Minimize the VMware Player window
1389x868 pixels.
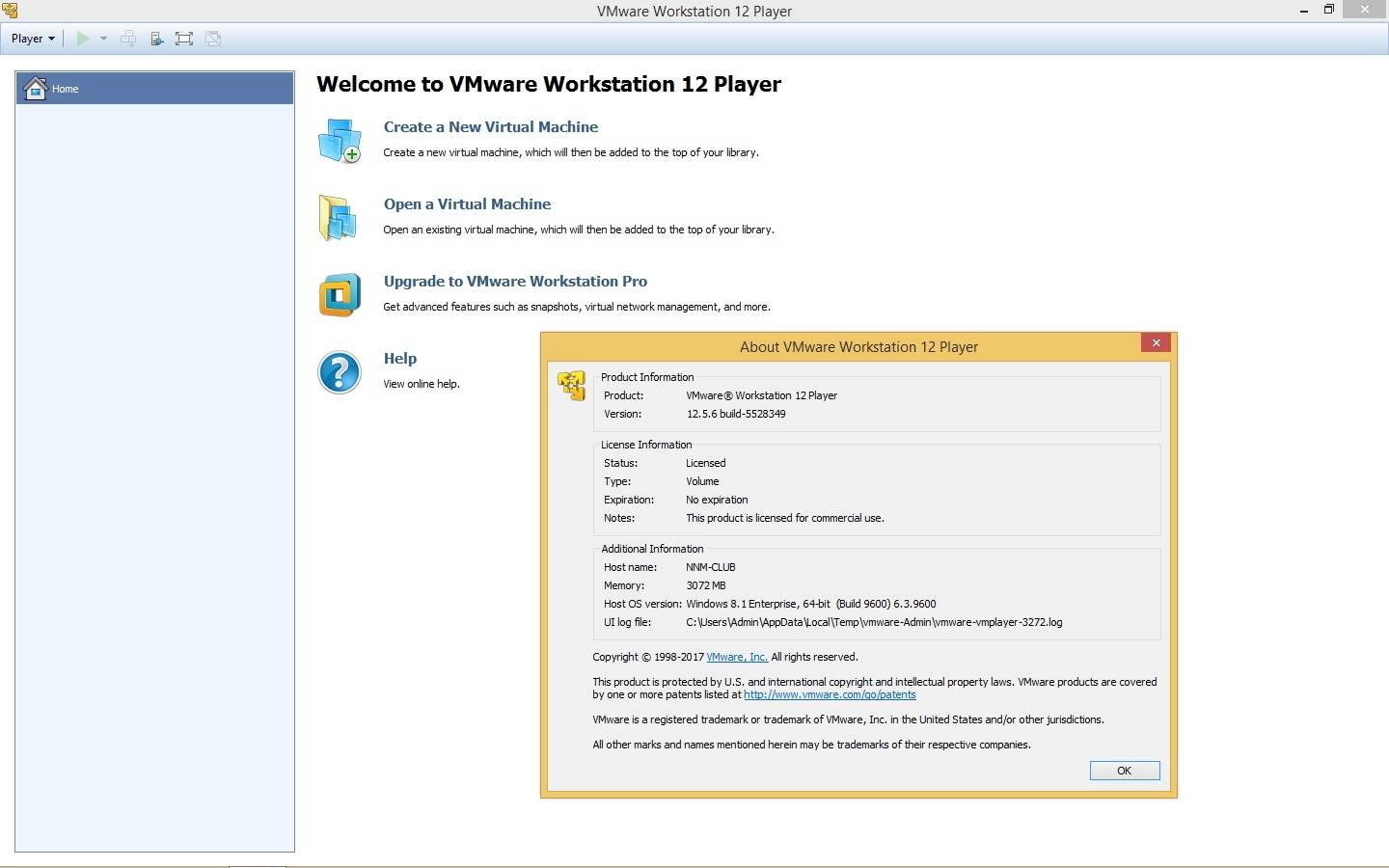[1304, 11]
